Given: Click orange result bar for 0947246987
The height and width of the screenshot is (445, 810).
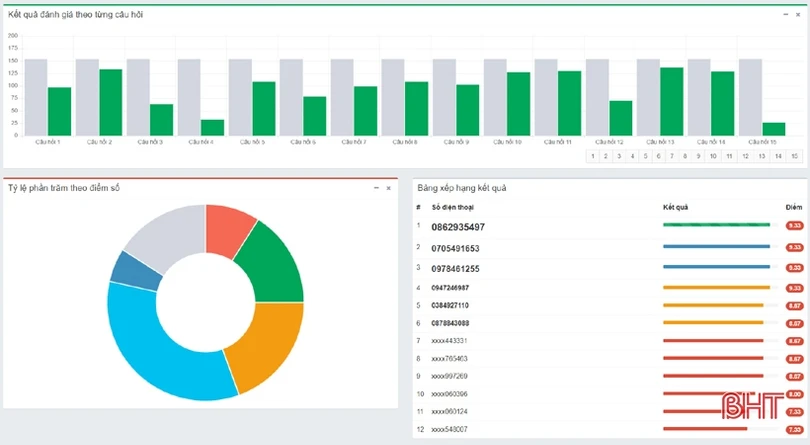Looking at the screenshot, I should click(x=716, y=288).
